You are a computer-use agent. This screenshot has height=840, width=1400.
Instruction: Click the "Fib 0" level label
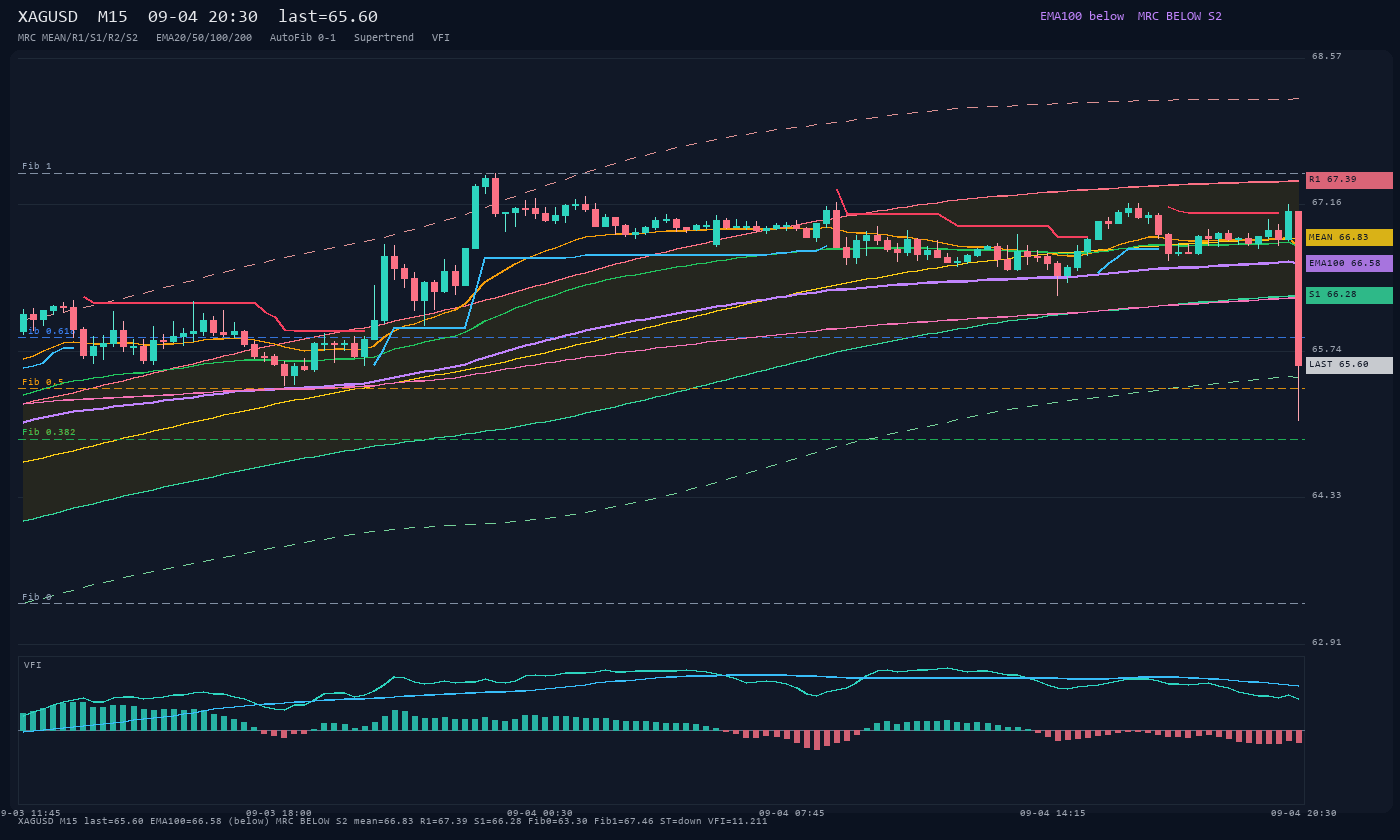(37, 598)
